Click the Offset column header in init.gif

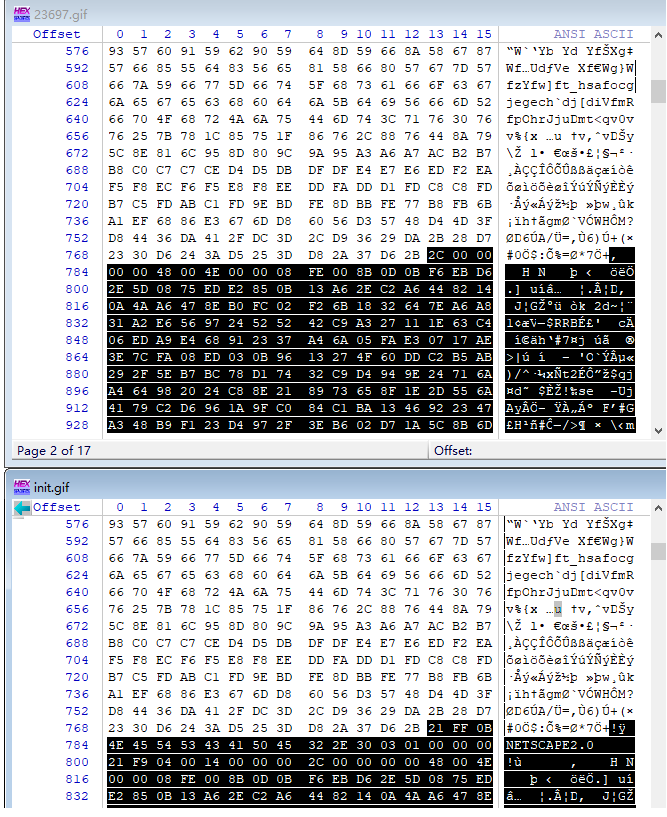coord(56,507)
